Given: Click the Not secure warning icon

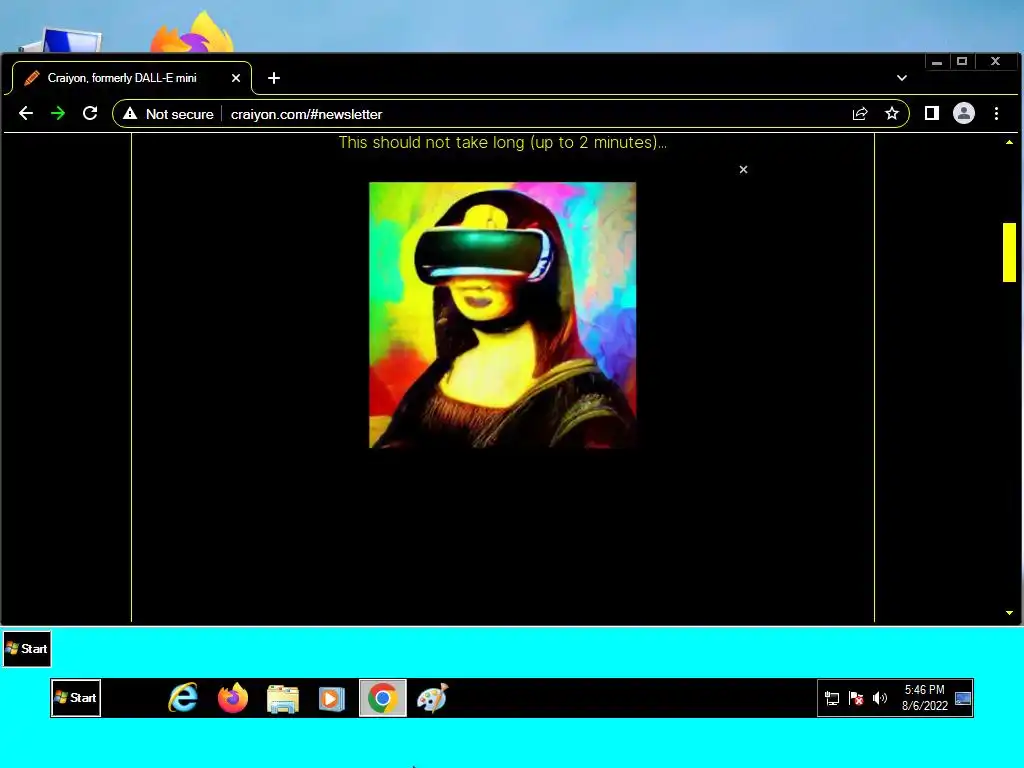Looking at the screenshot, I should (x=131, y=114).
